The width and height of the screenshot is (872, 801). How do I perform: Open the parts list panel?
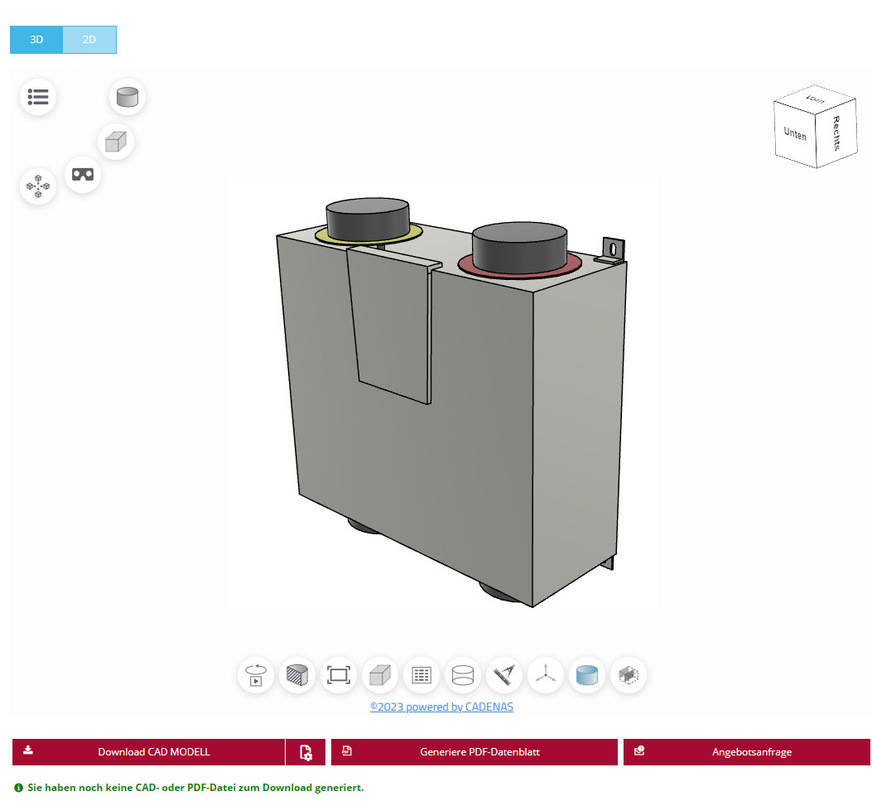(38, 97)
